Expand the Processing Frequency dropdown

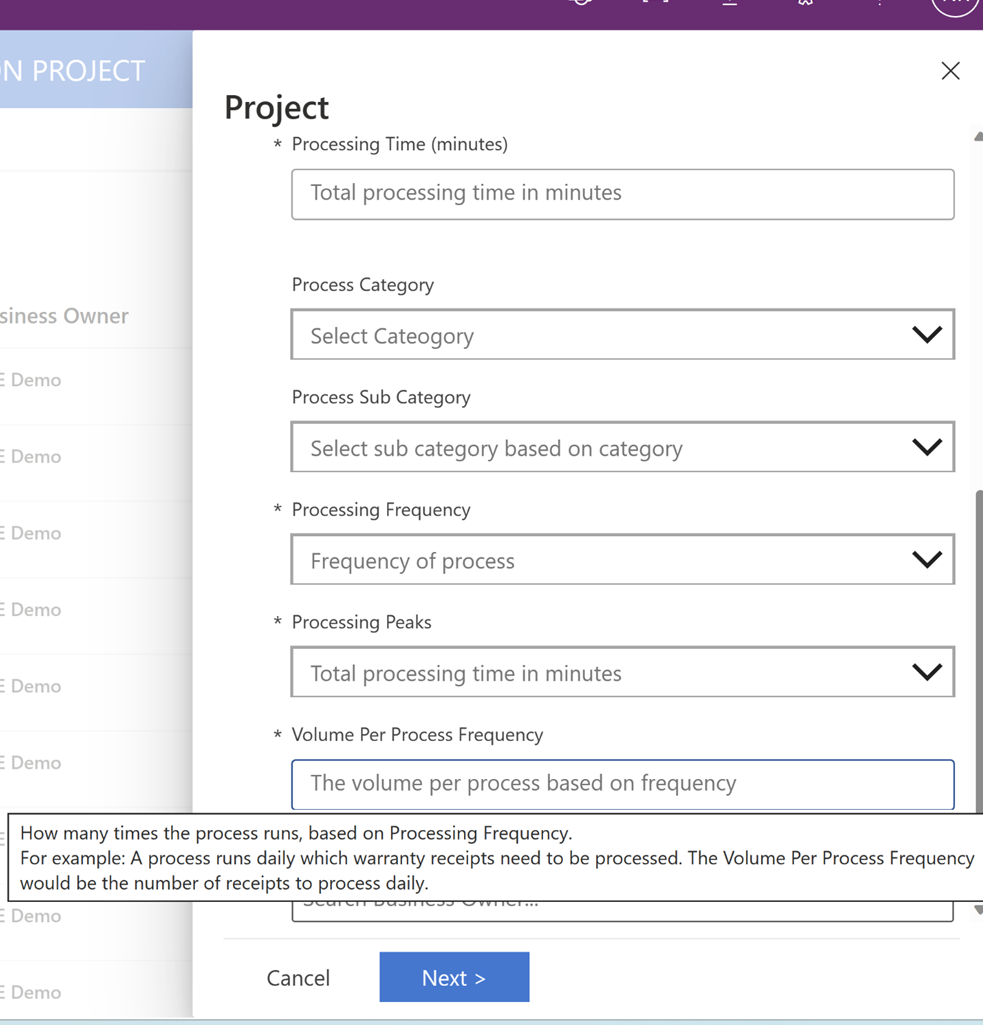622,559
